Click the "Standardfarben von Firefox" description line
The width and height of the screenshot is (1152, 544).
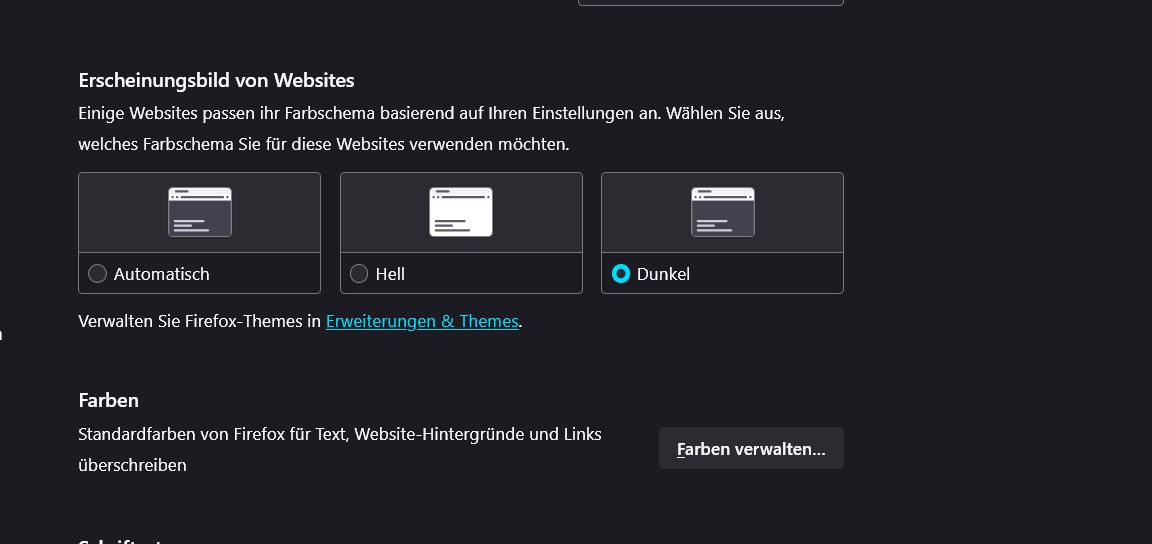coord(340,434)
